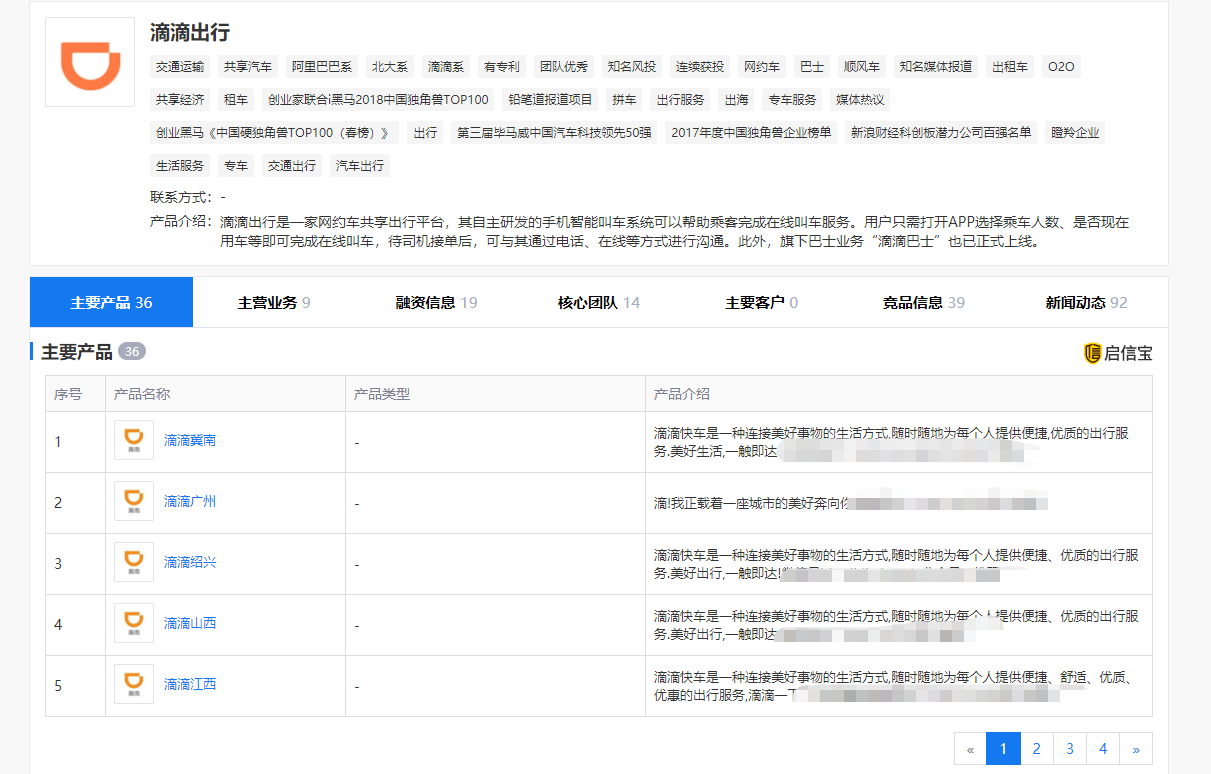
Task: Go to previous page with « arrow
Action: [970, 749]
